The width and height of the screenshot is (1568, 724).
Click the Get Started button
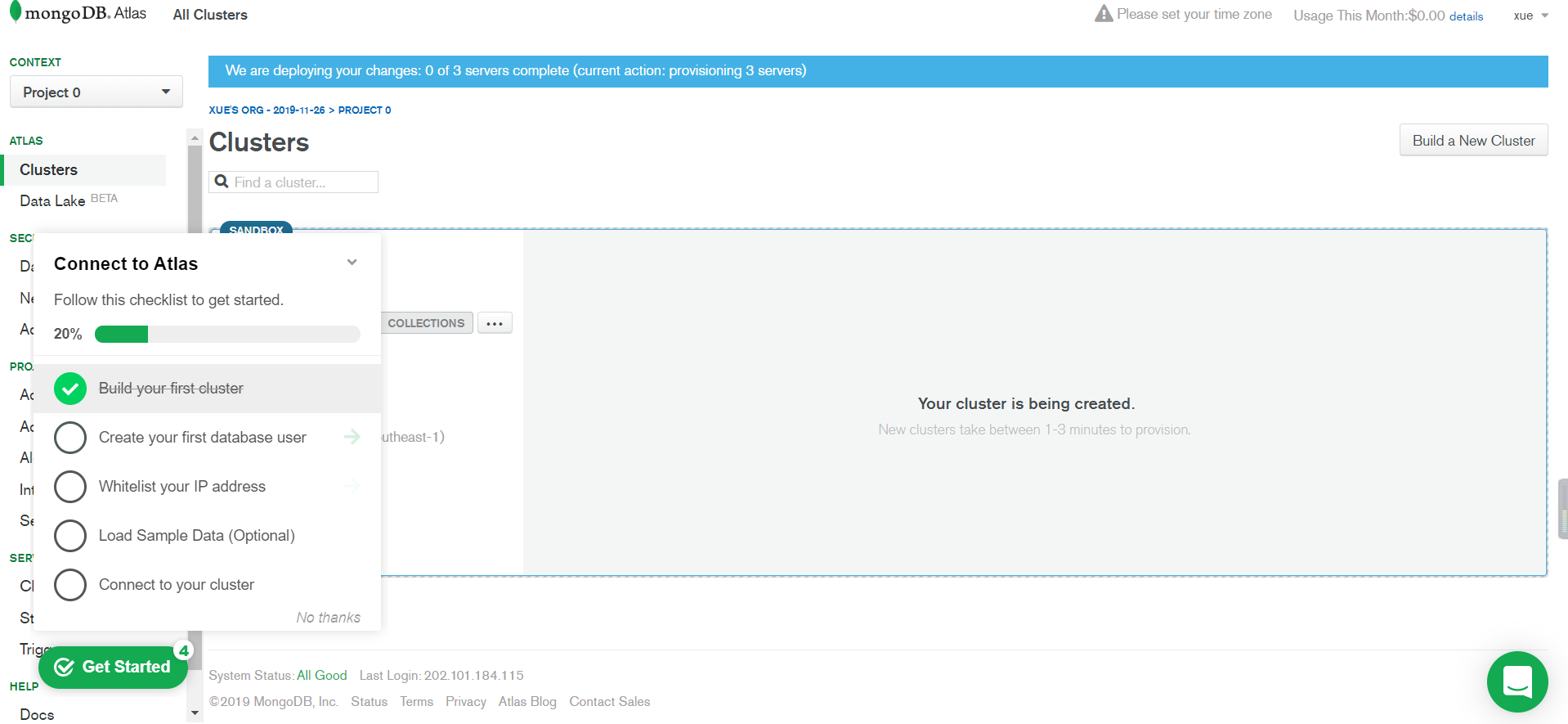[113, 667]
